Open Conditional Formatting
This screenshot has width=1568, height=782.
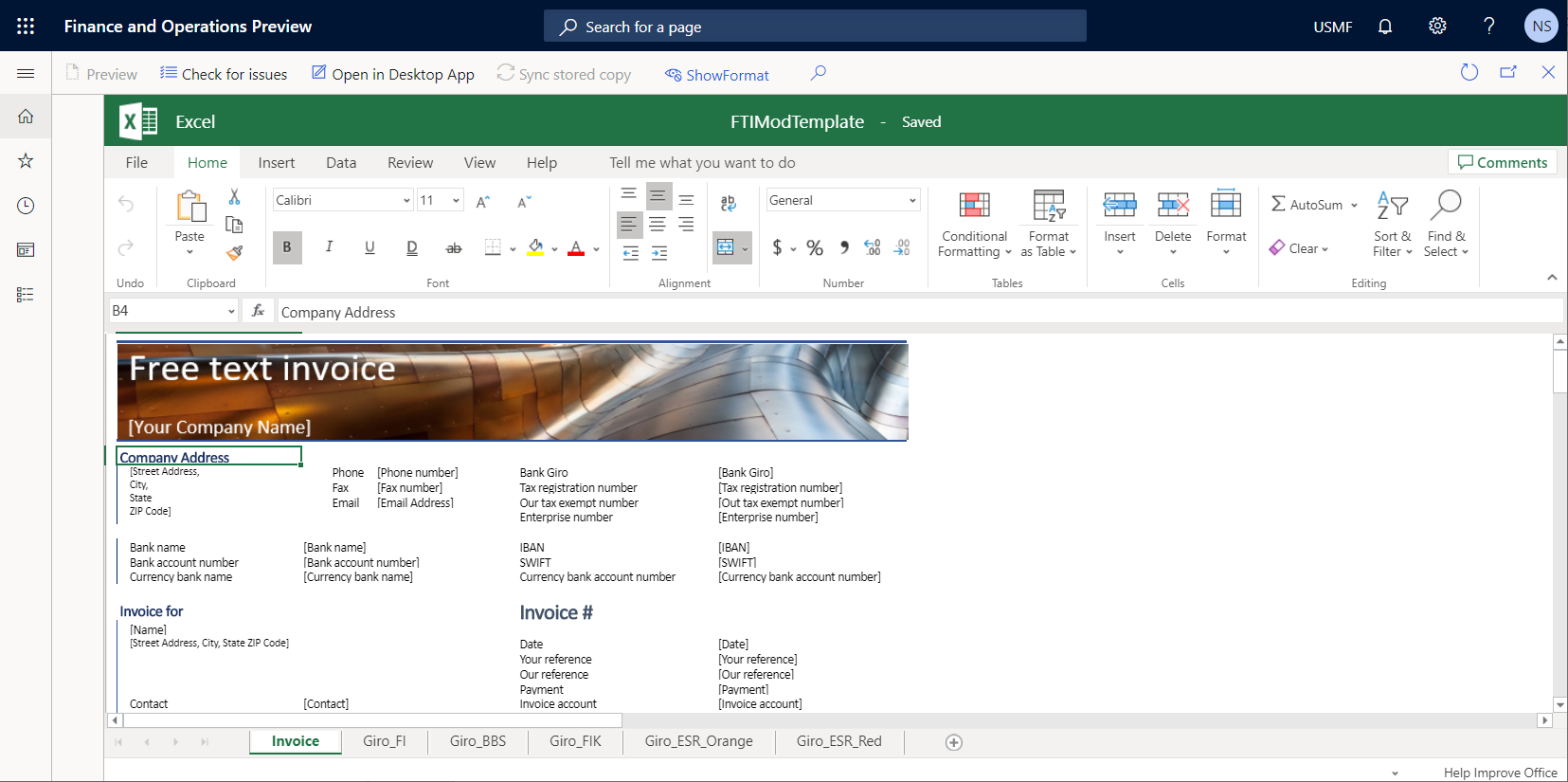pos(974,224)
